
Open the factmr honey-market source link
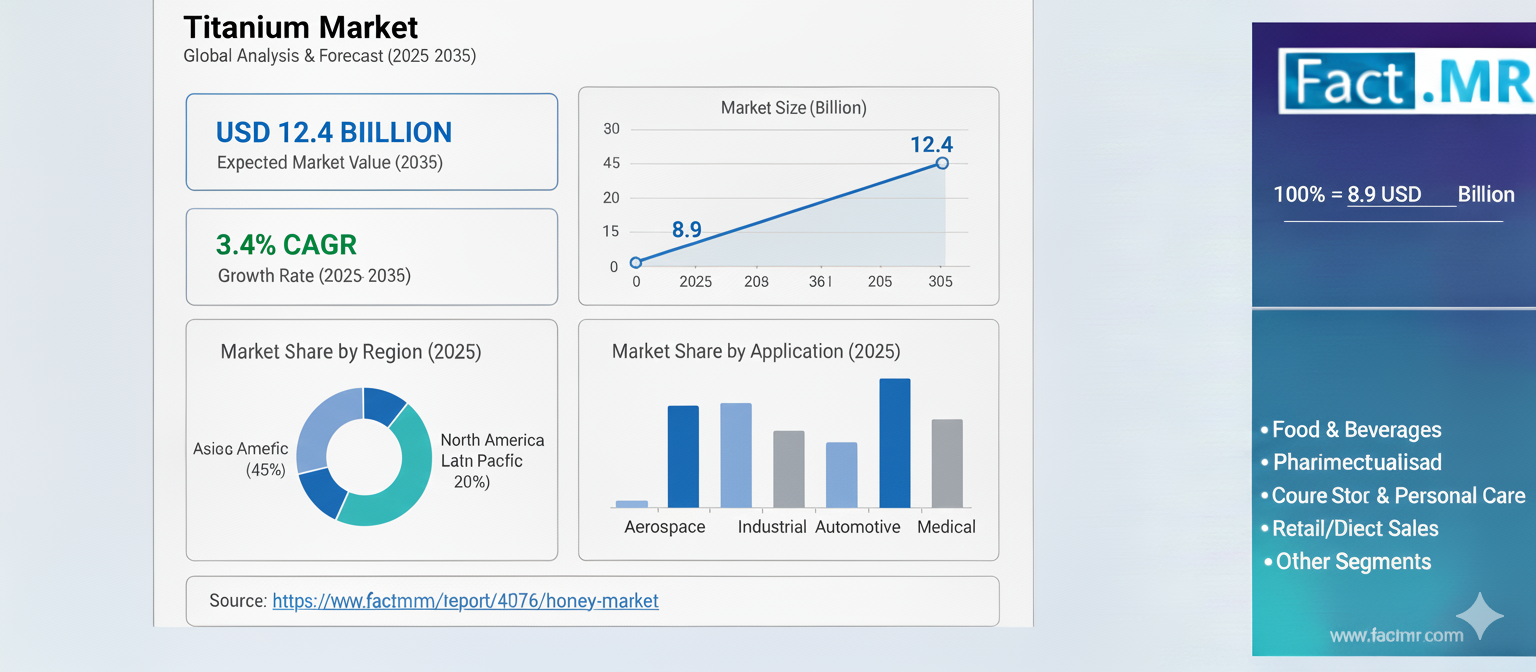pyautogui.click(x=465, y=601)
